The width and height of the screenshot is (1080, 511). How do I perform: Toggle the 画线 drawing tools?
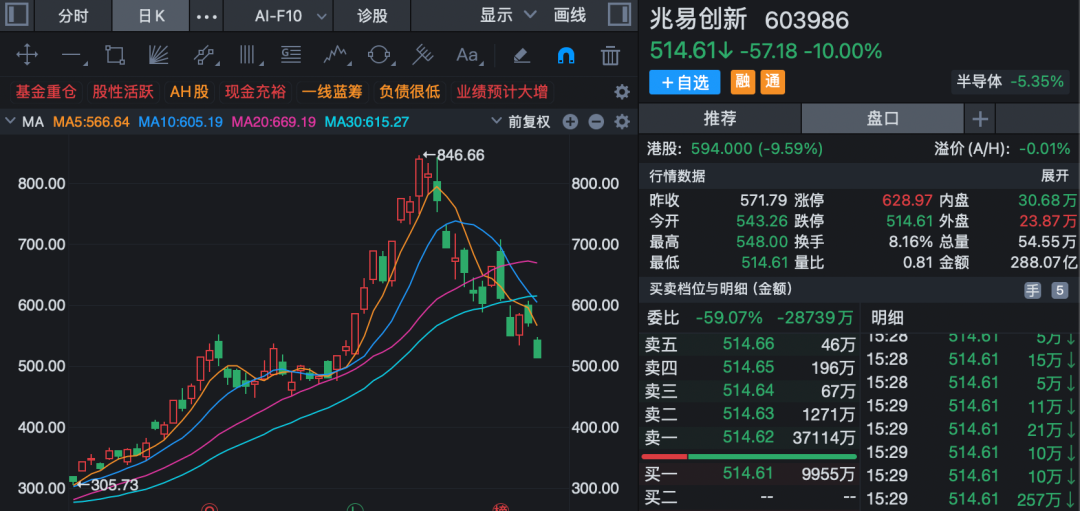pos(570,15)
